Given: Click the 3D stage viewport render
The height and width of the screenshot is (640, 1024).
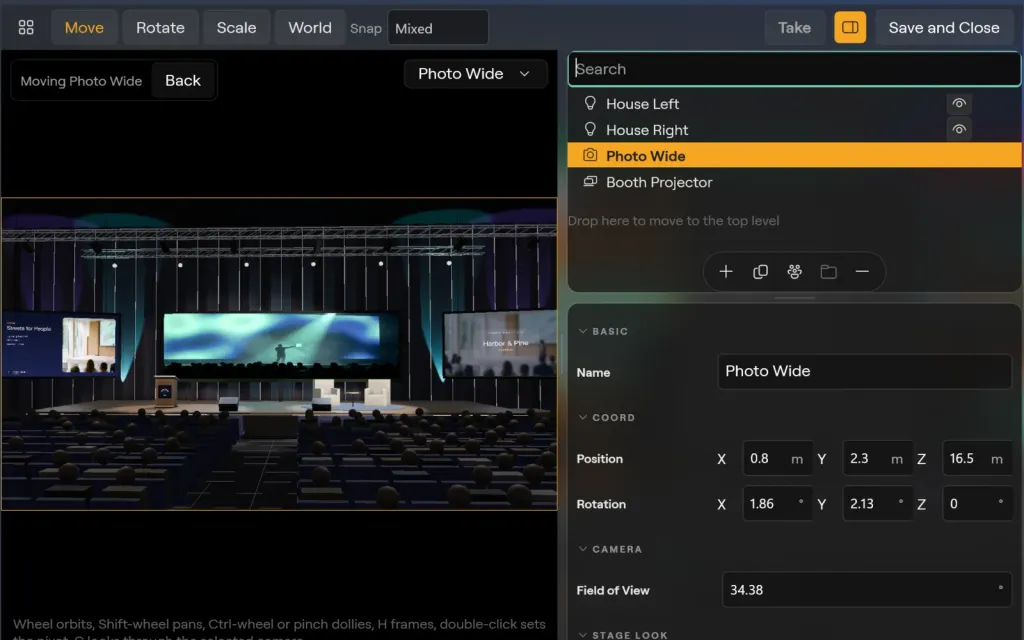Looking at the screenshot, I should point(279,353).
